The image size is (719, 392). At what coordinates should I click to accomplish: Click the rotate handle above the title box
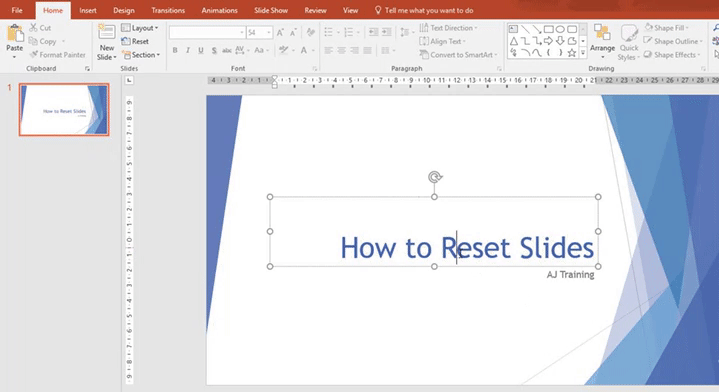435,177
